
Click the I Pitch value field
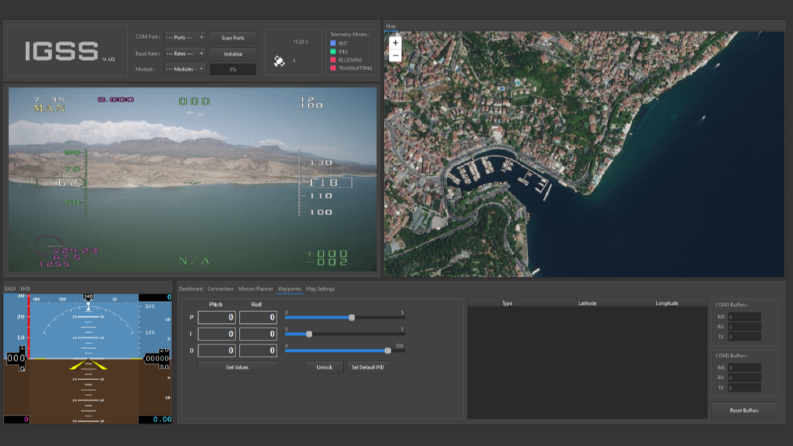[x=216, y=334]
